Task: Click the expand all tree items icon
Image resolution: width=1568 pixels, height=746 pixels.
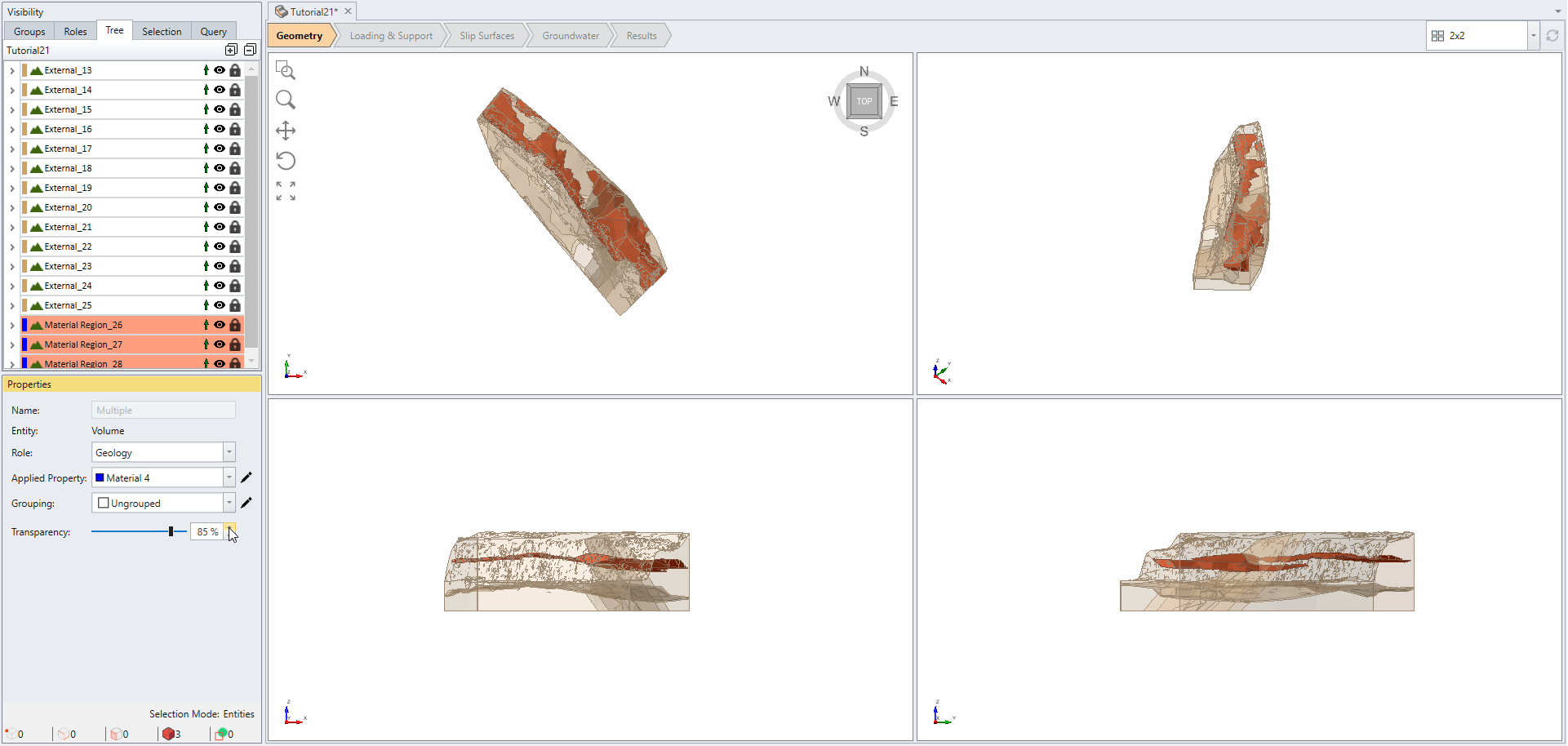Action: tap(231, 50)
